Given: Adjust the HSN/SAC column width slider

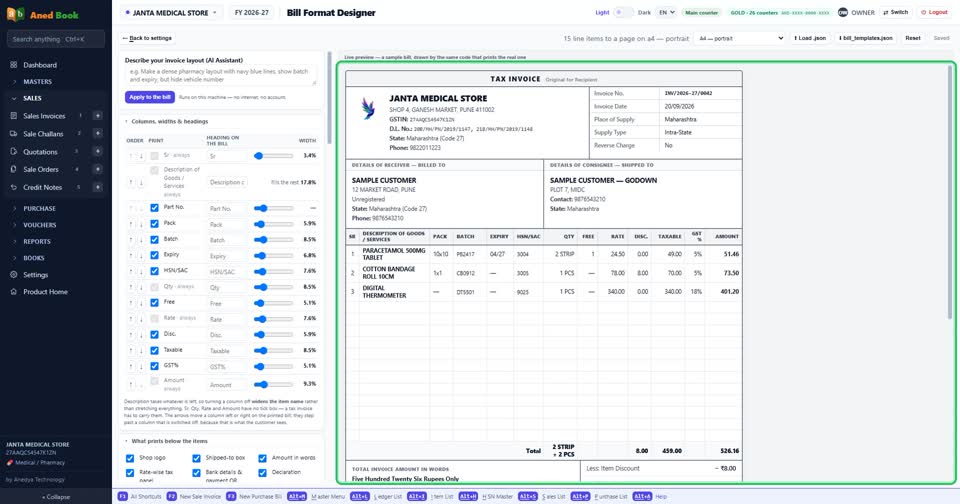Looking at the screenshot, I should pyautogui.click(x=273, y=271).
